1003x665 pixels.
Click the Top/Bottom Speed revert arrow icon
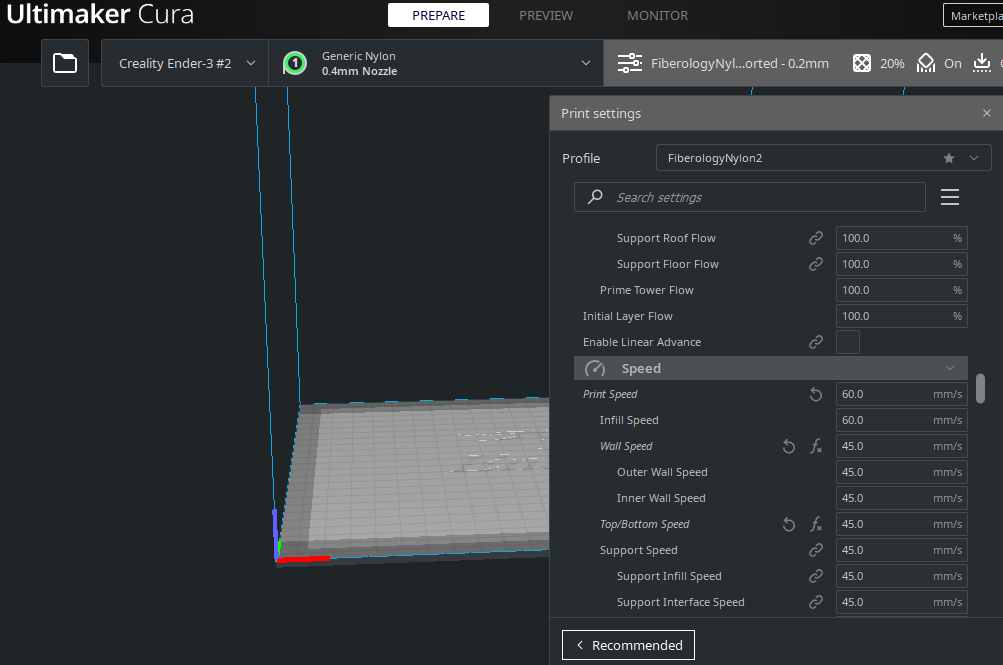click(789, 524)
